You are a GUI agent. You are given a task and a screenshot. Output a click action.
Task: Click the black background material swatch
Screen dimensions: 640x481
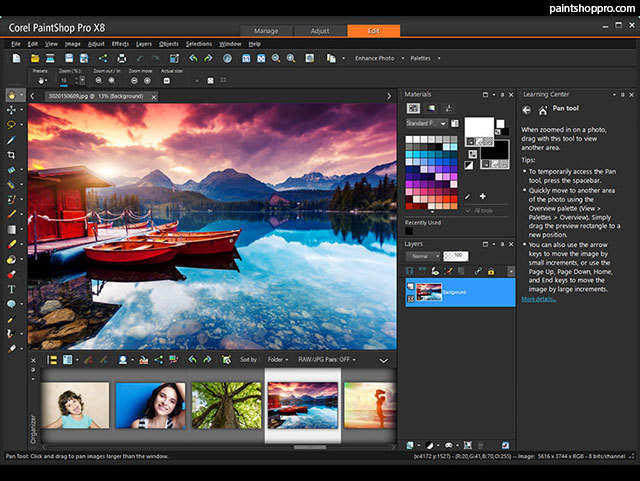click(495, 150)
